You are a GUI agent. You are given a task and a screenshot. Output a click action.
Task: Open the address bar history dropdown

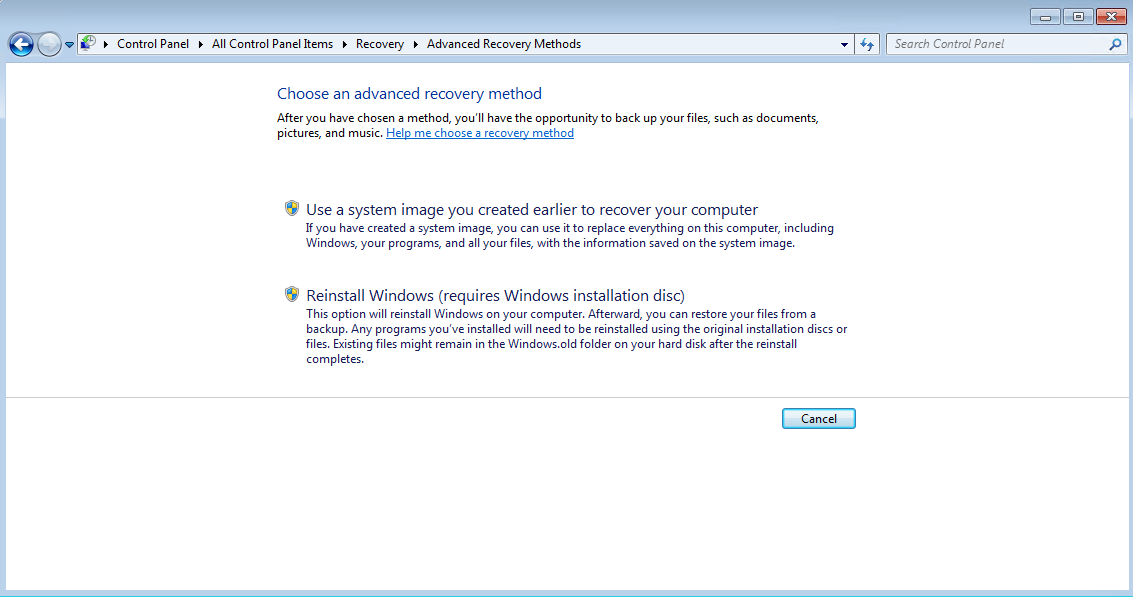[x=844, y=45]
